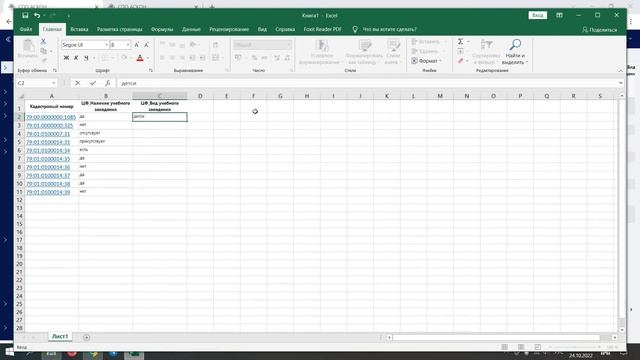Apply italic with the К button
The image size is (640, 360).
pos(76,58)
